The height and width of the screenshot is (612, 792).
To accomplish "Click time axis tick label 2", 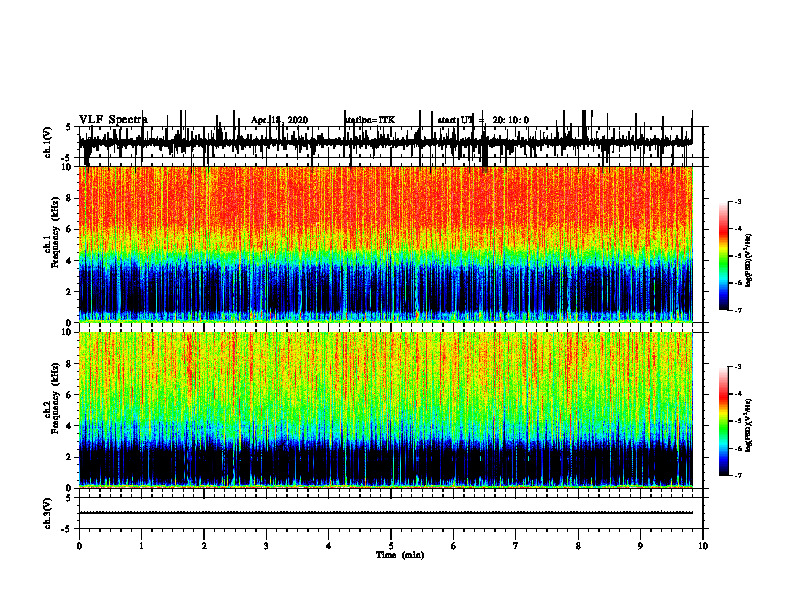I will (204, 546).
